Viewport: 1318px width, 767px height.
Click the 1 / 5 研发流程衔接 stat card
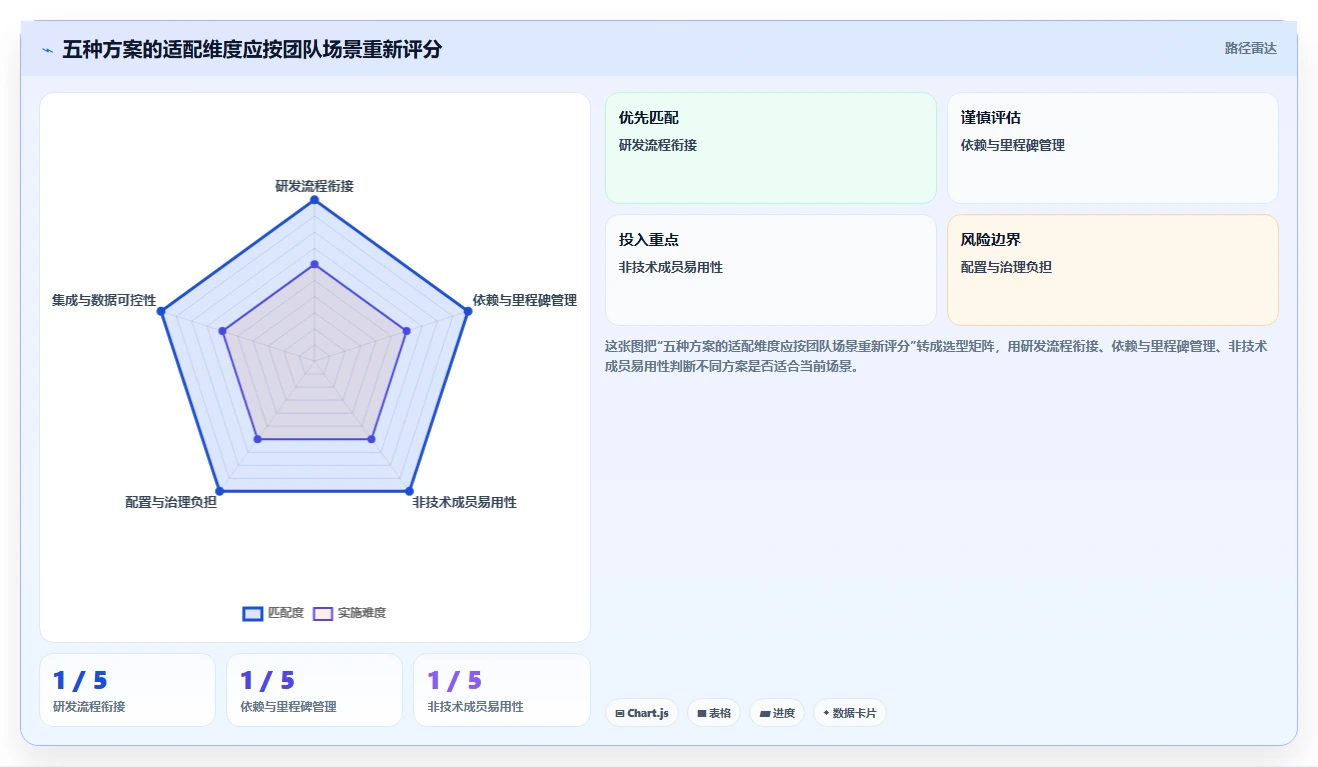[x=127, y=690]
